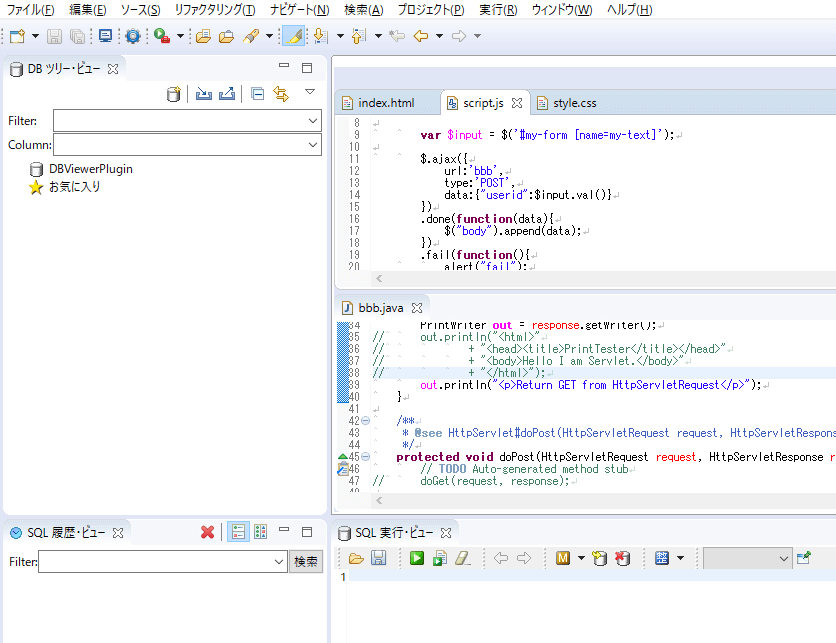This screenshot has width=836, height=643.
Task: Click the blue gear icon in toolbar
Action: point(133,36)
